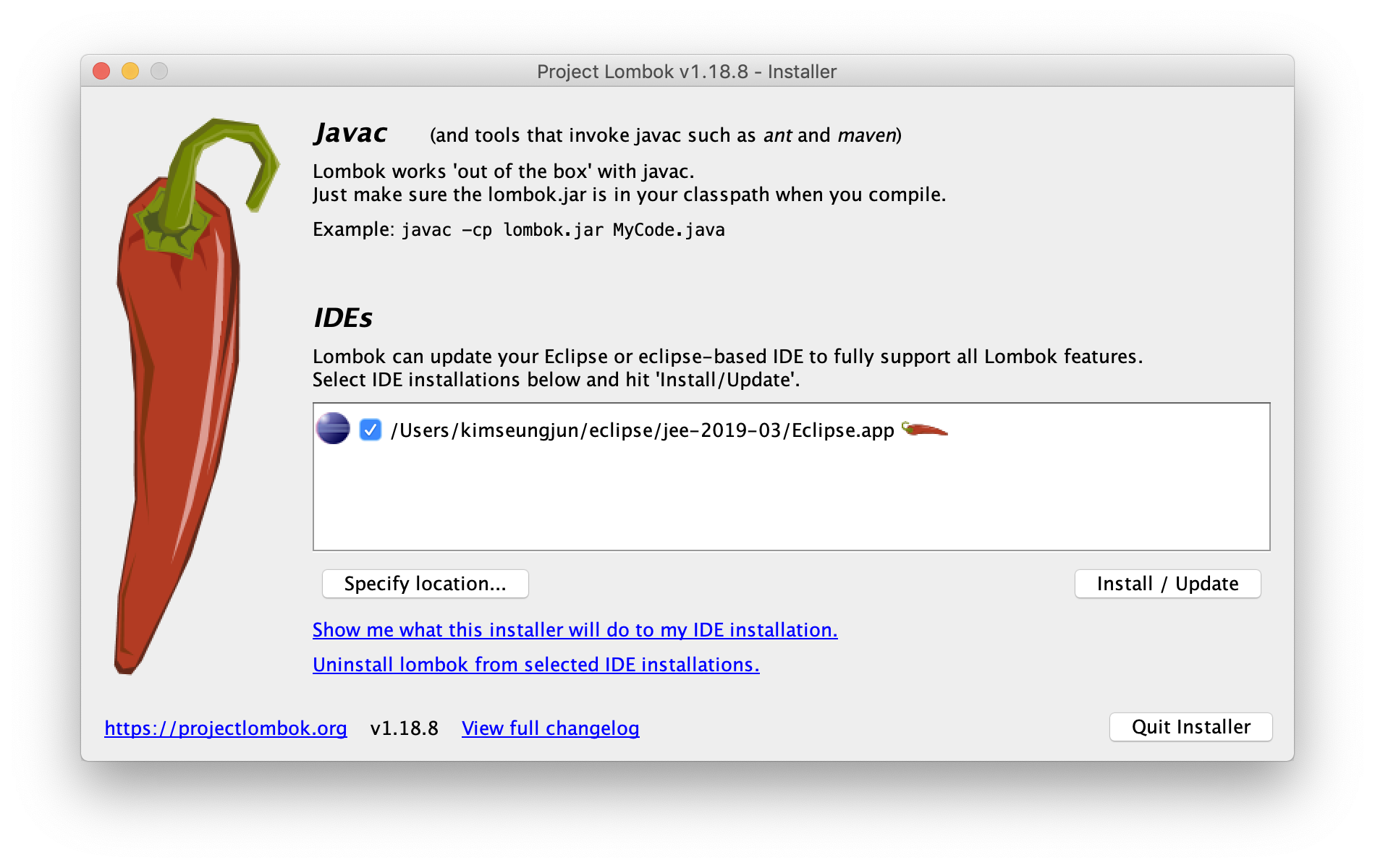
Task: Open "Show me what this installer will do" link
Action: pos(575,630)
